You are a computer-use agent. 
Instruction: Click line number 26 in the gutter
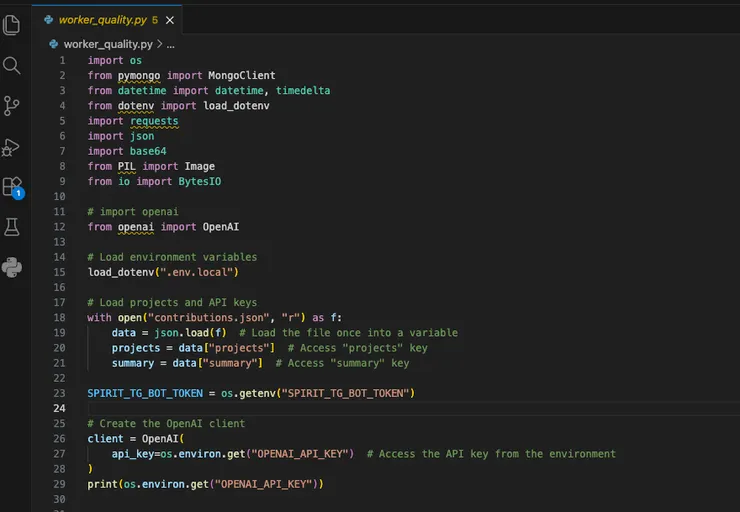tap(61, 439)
